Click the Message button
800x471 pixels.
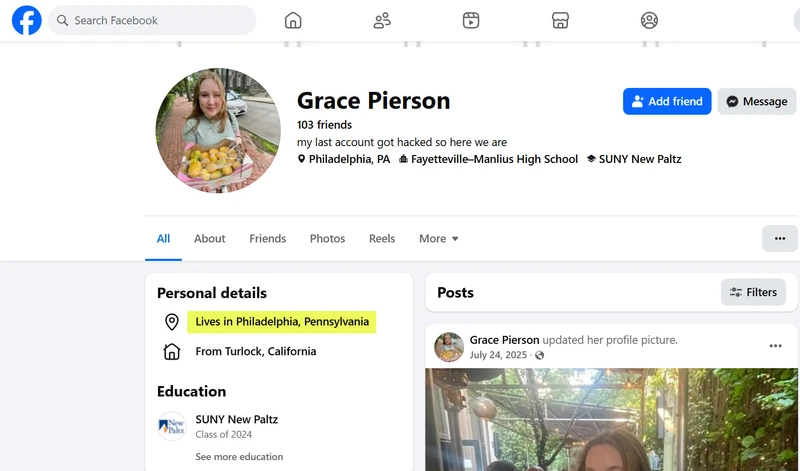tap(757, 101)
